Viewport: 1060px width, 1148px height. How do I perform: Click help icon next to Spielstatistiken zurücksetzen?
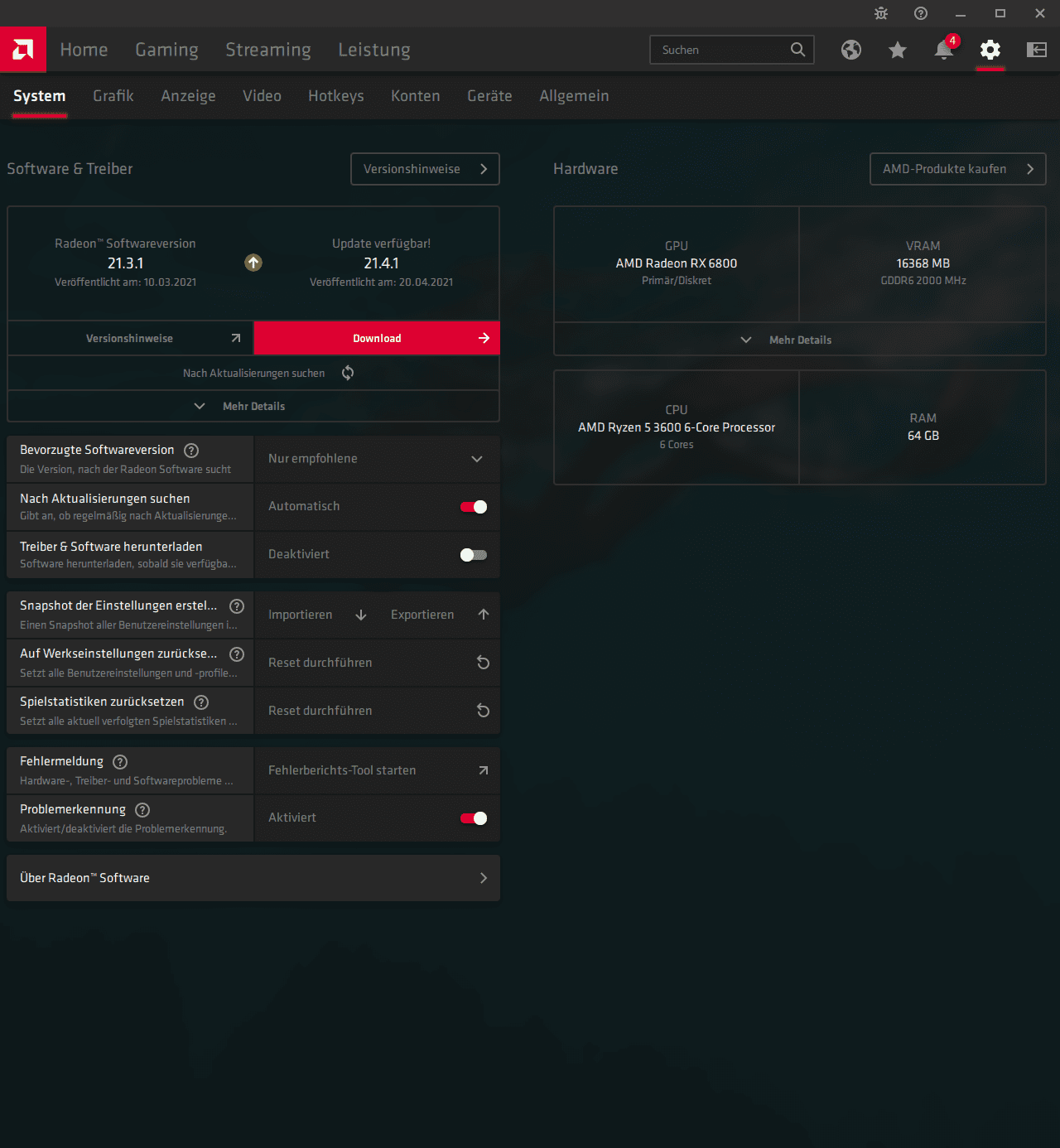click(201, 702)
